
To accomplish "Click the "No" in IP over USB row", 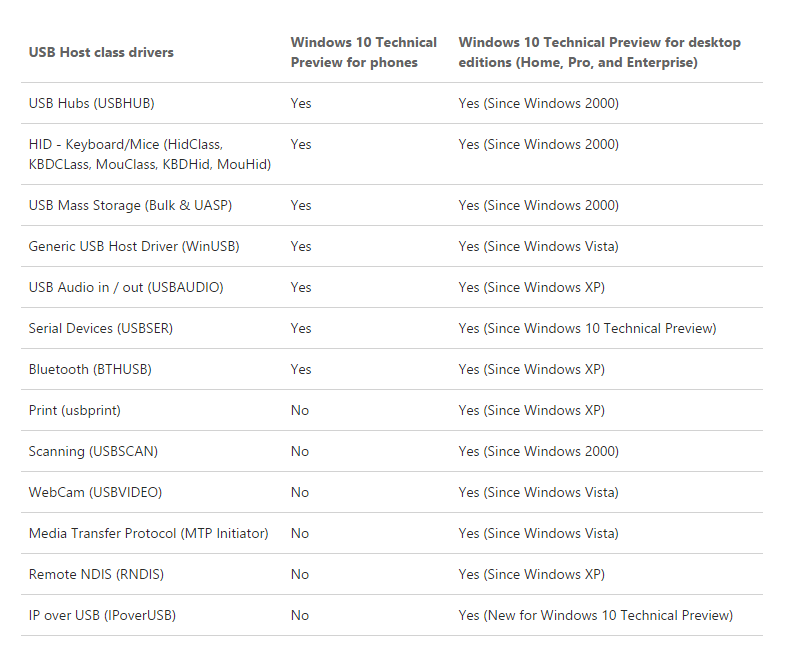I will (x=300, y=616).
